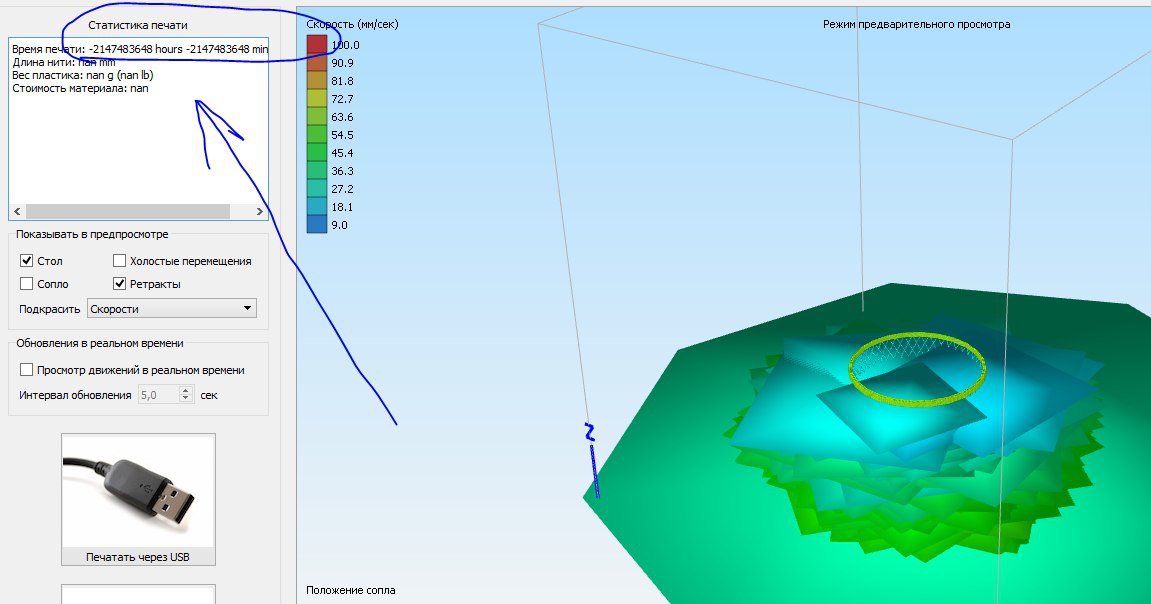Viewport: 1151px width, 604px height.
Task: Click the 45.4 speed legend swatch
Action: [x=316, y=153]
